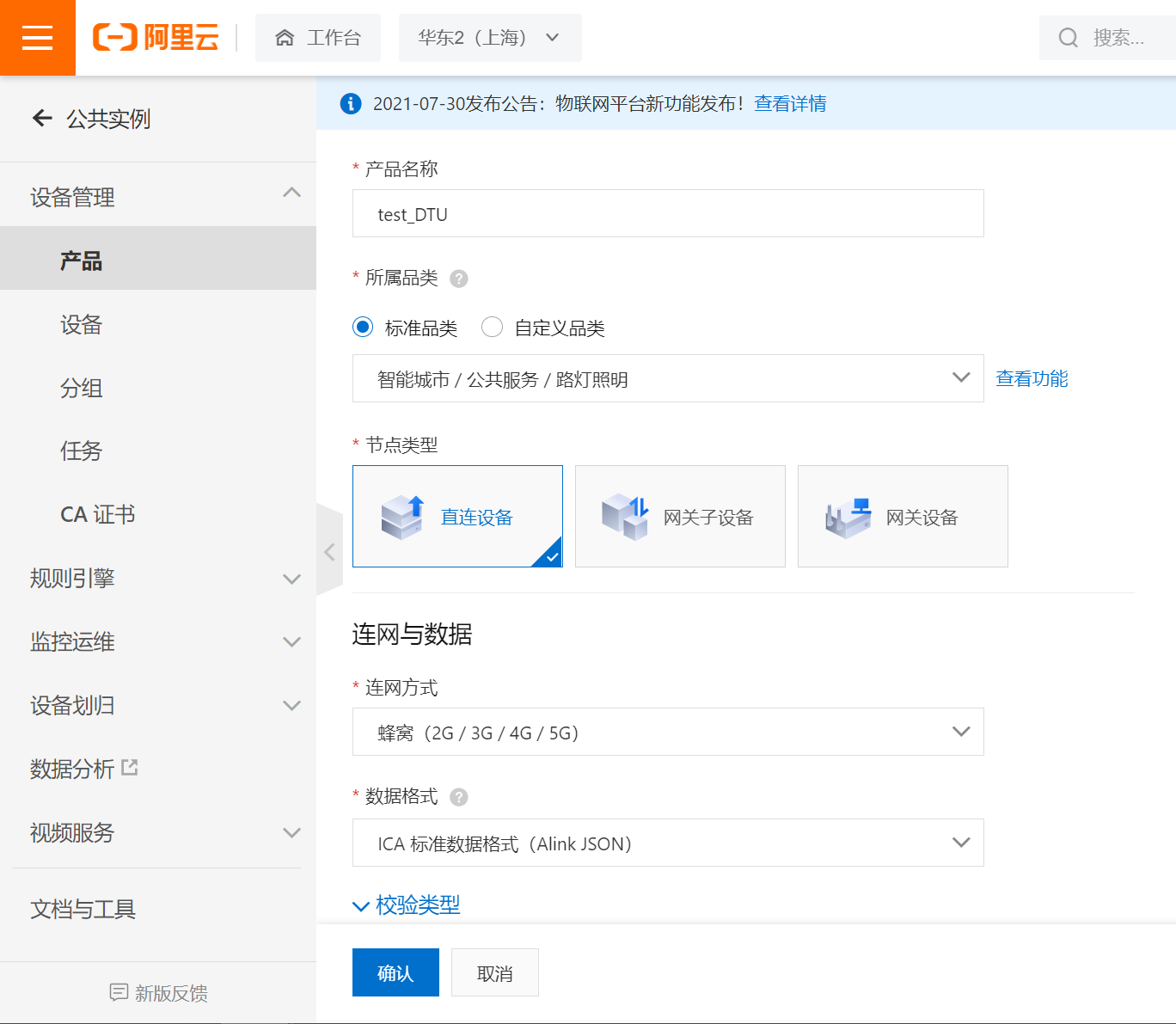Viewport: 1176px width, 1024px height.
Task: Open the help icon next to 所属品类
Action: coord(459,279)
